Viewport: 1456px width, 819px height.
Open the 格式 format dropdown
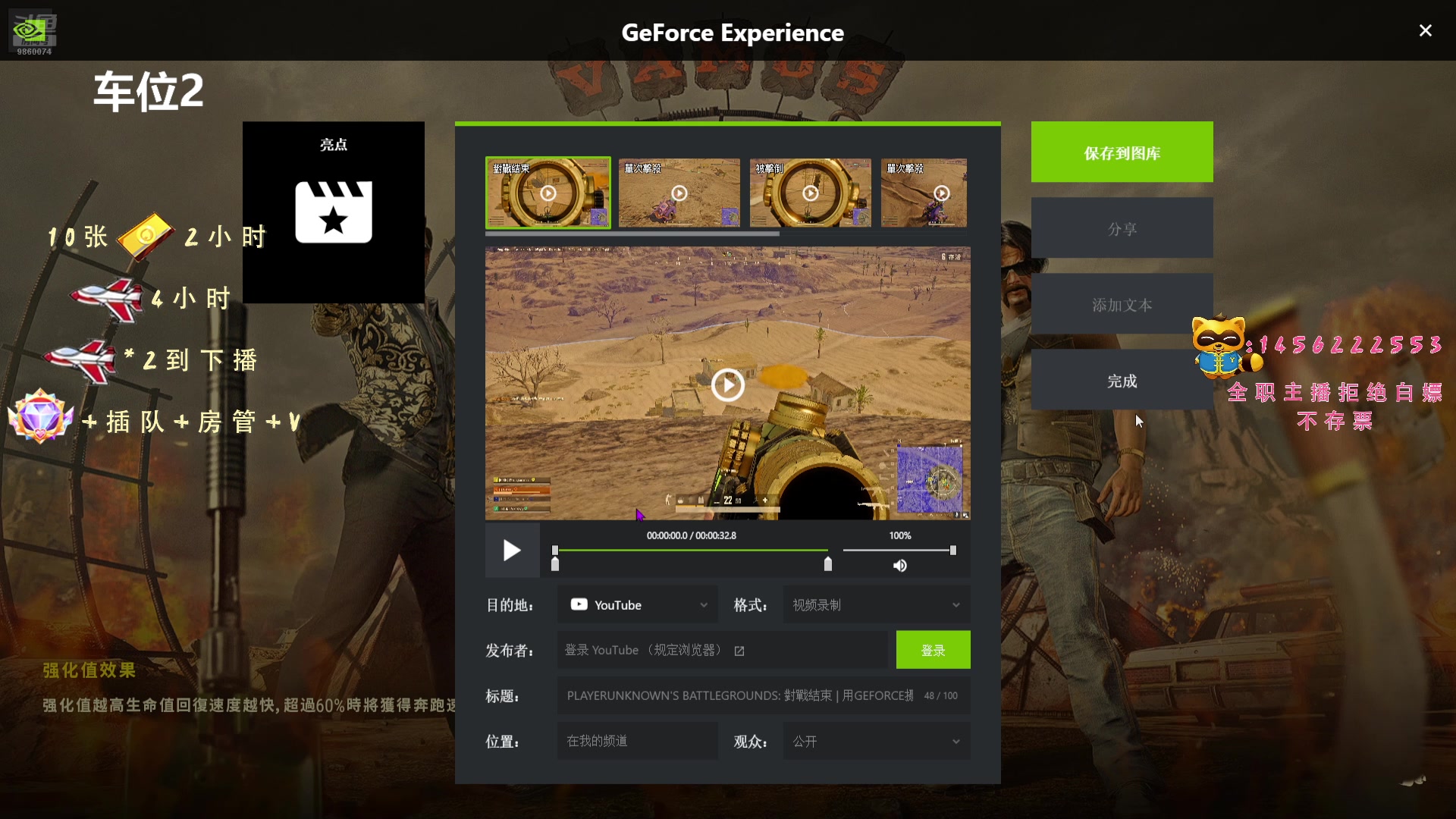877,604
